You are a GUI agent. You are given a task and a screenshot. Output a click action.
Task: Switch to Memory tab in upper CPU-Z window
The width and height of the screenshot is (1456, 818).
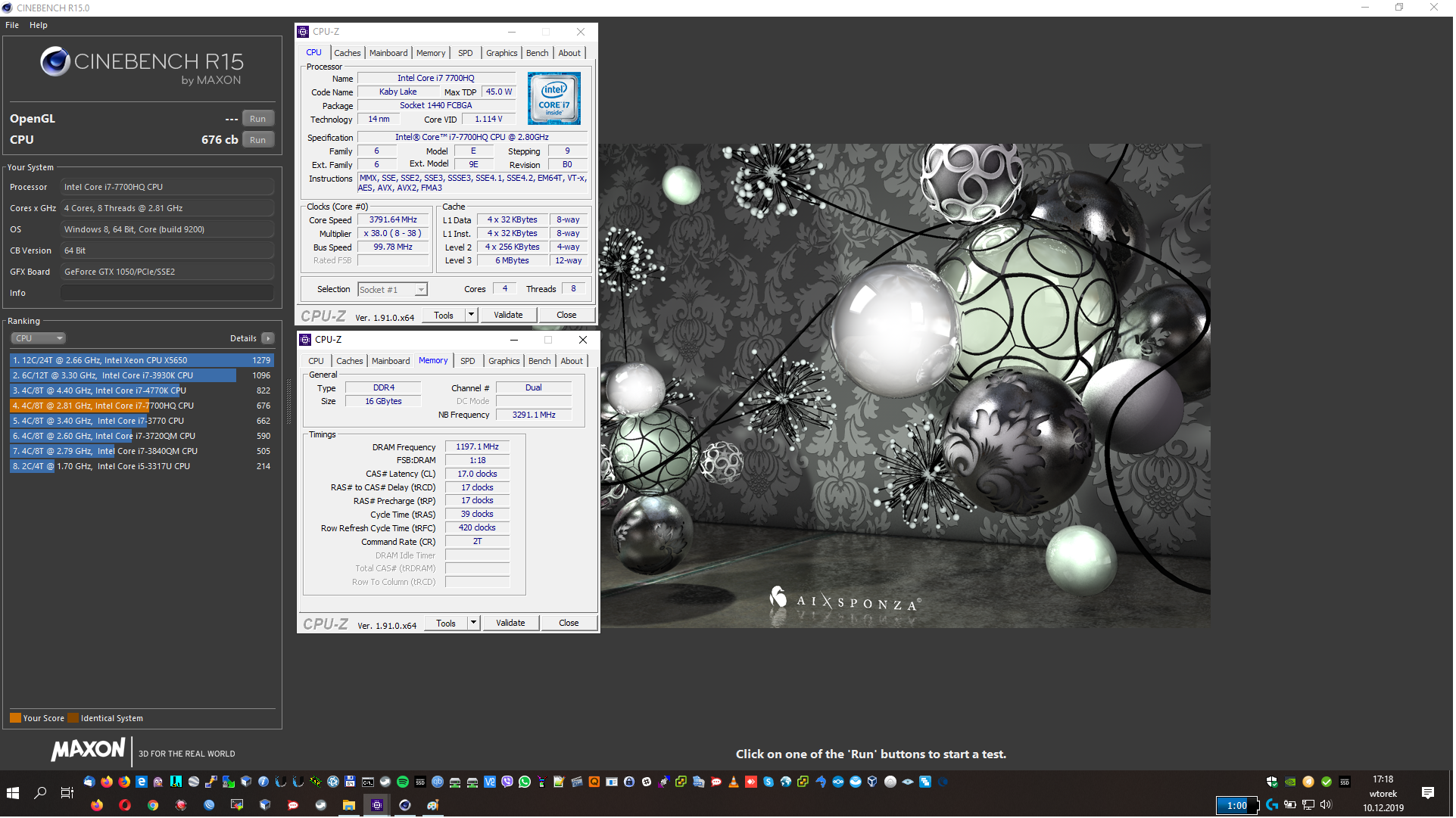tap(431, 53)
